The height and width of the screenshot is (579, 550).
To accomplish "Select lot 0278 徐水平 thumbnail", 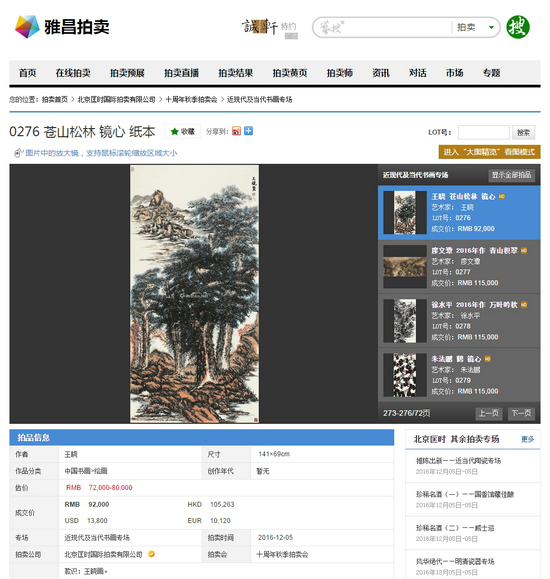I will [405, 321].
